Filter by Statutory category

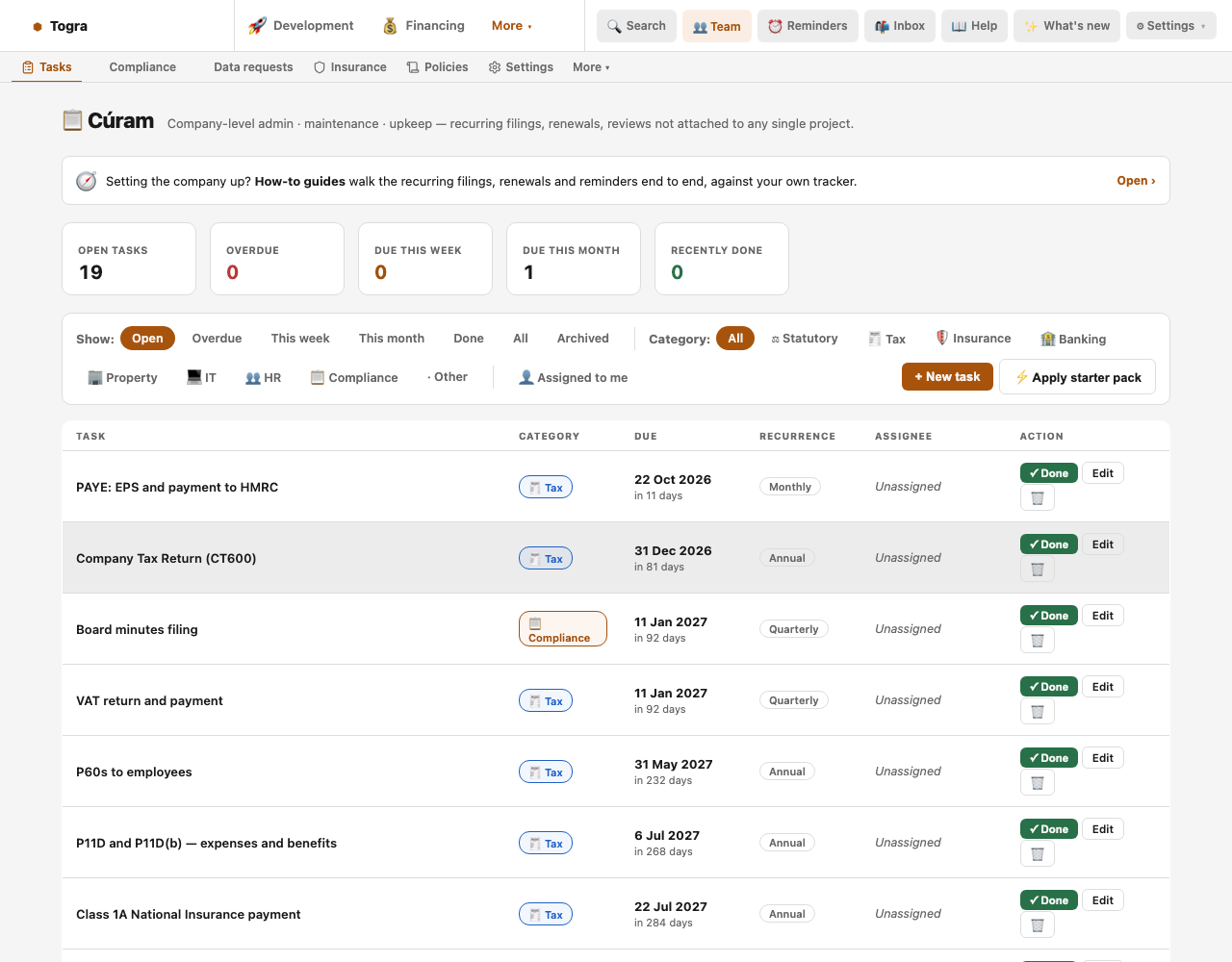coord(805,339)
